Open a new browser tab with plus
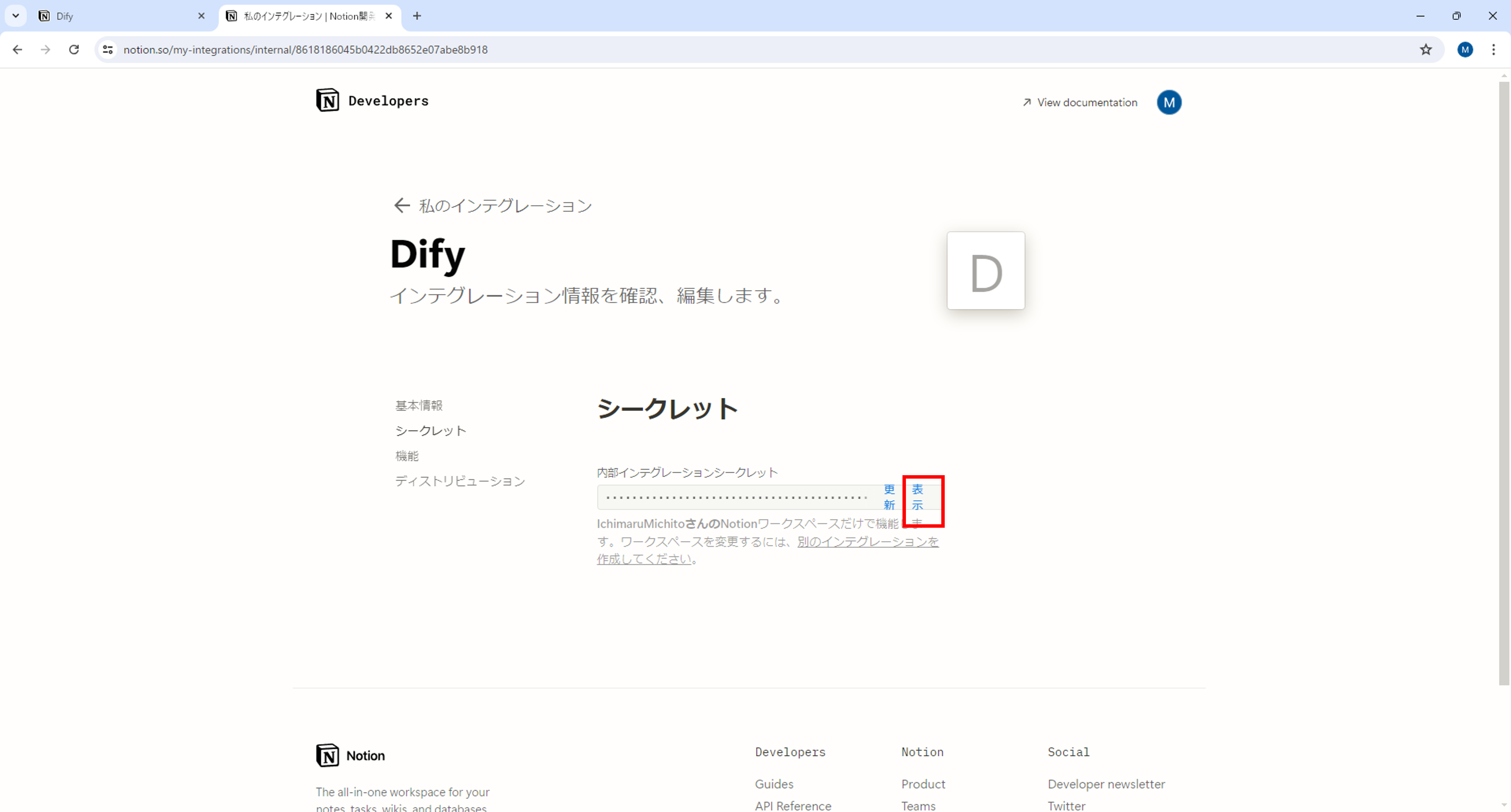 [x=417, y=16]
